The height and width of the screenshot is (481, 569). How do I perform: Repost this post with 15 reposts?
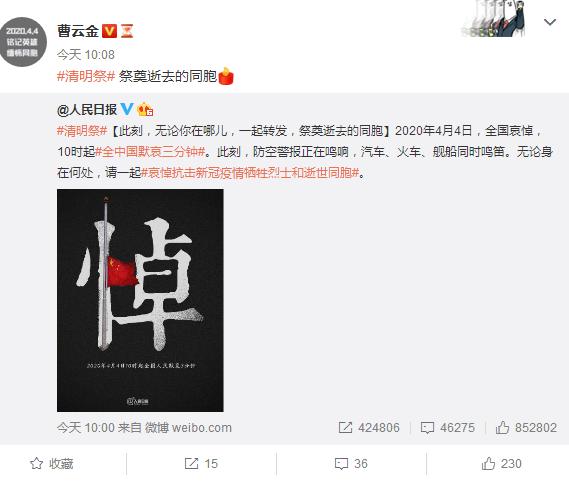(201, 464)
